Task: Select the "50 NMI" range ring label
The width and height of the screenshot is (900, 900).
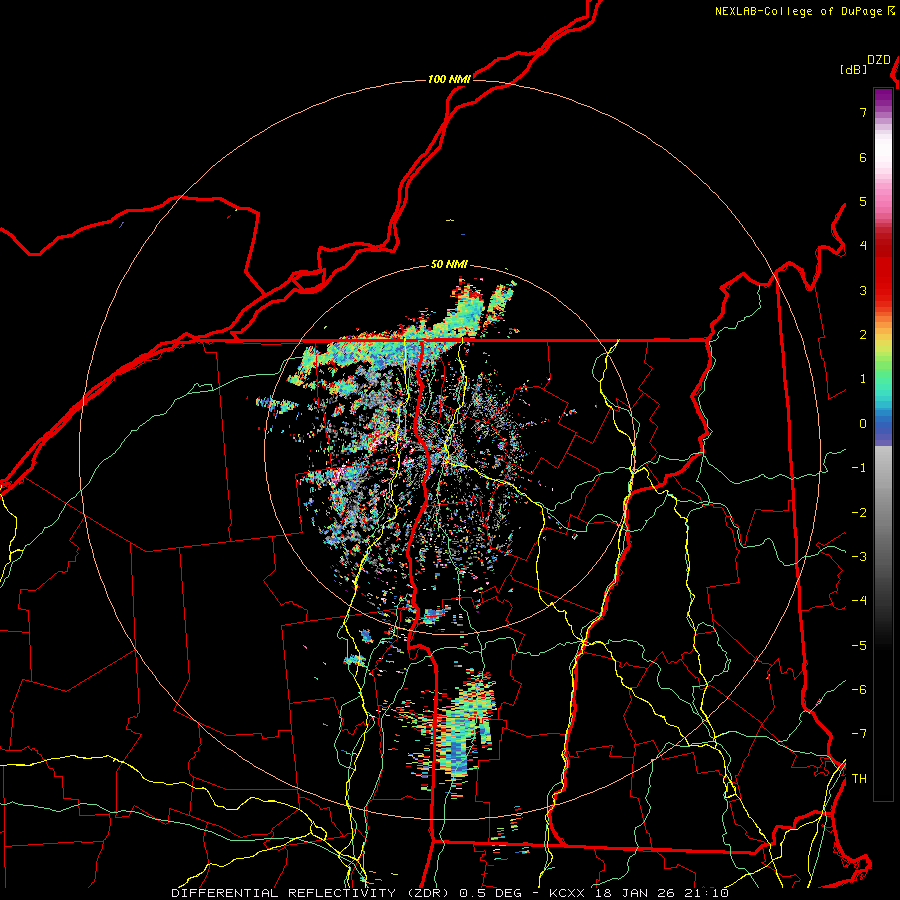Action: [449, 265]
